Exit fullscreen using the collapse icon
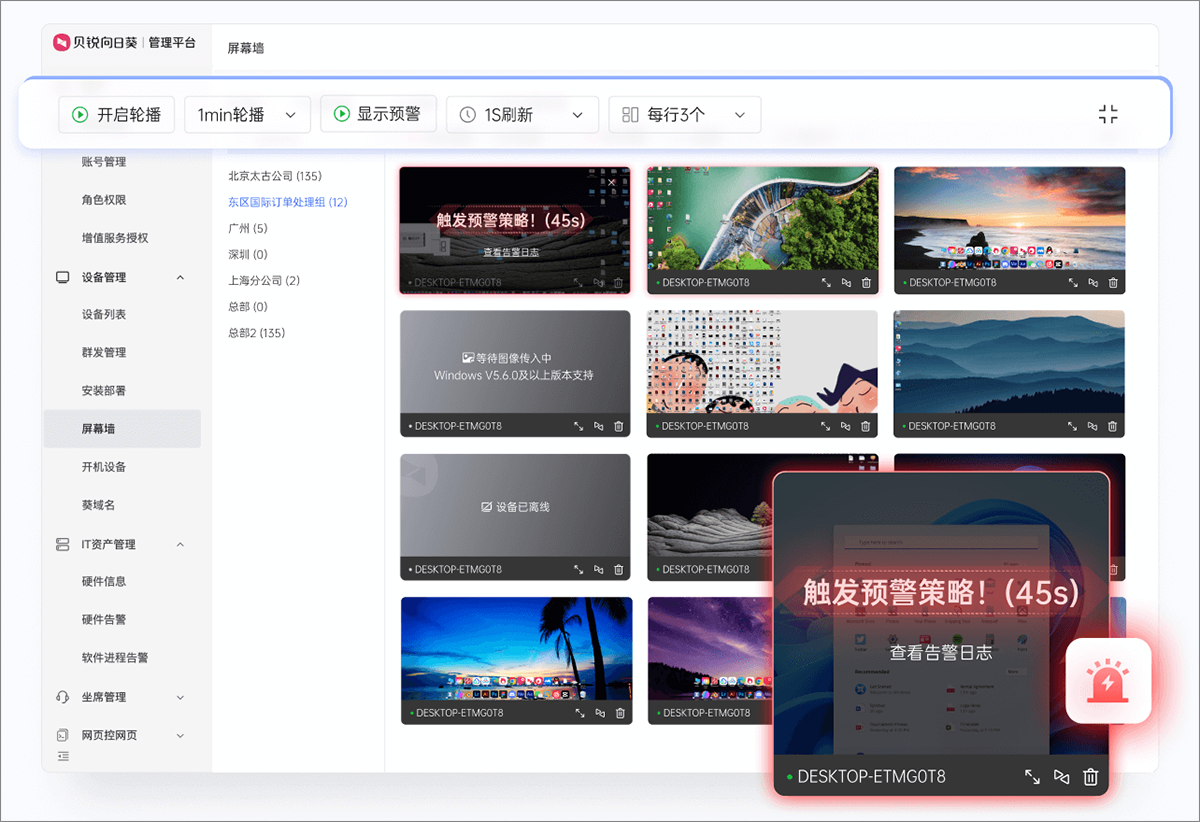Viewport: 1200px width, 822px height. click(1107, 114)
